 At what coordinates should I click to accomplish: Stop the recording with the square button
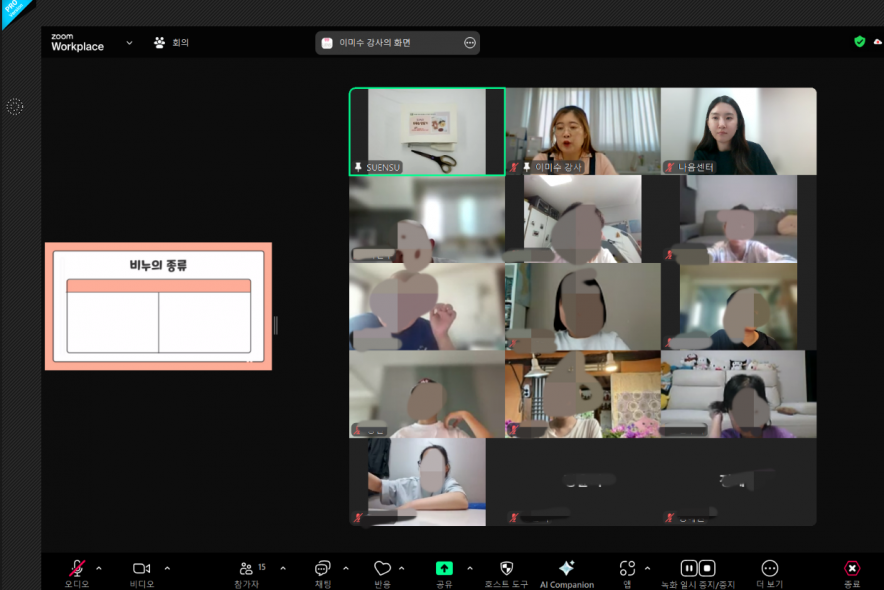coord(707,568)
